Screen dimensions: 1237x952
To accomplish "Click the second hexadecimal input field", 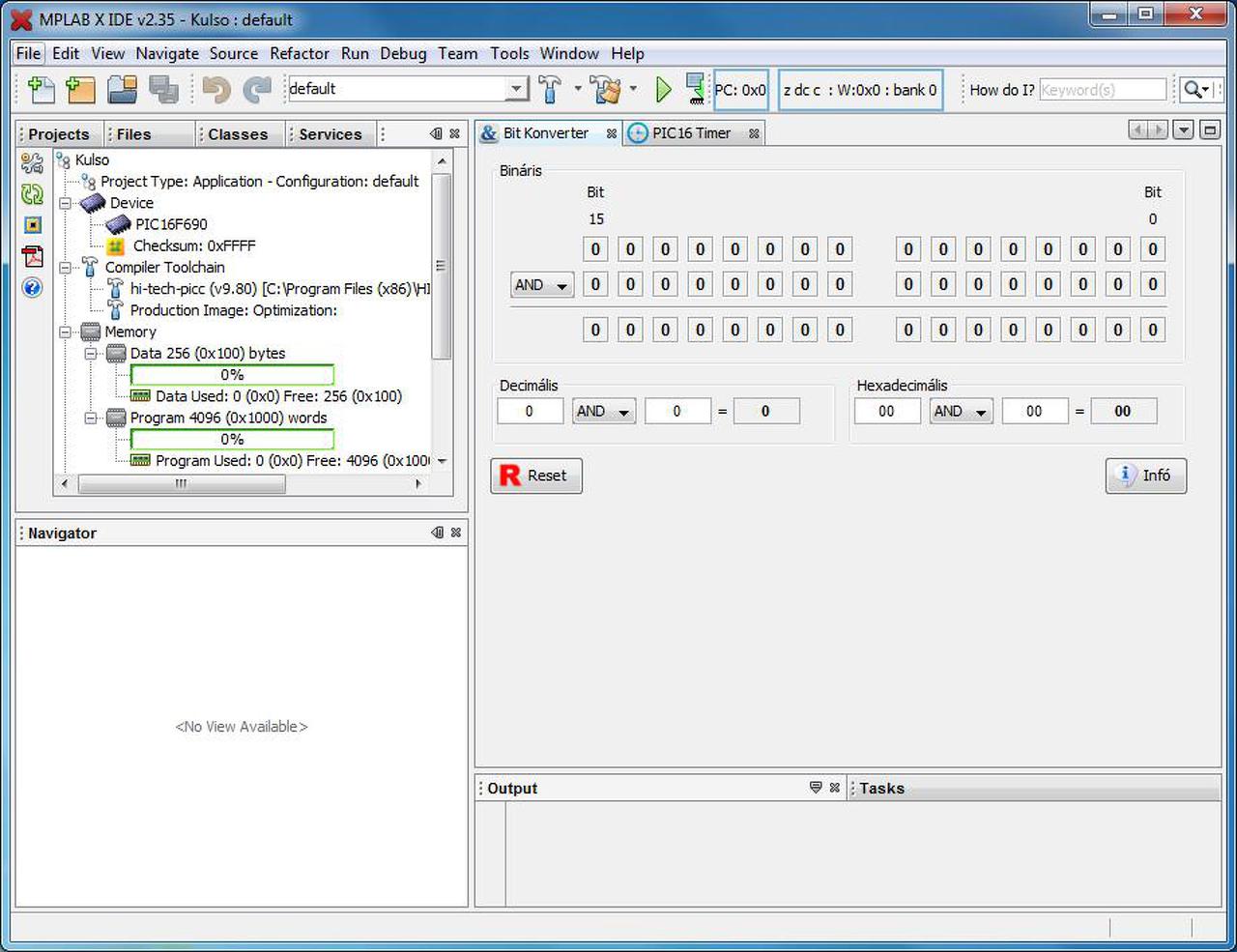I will [1035, 412].
